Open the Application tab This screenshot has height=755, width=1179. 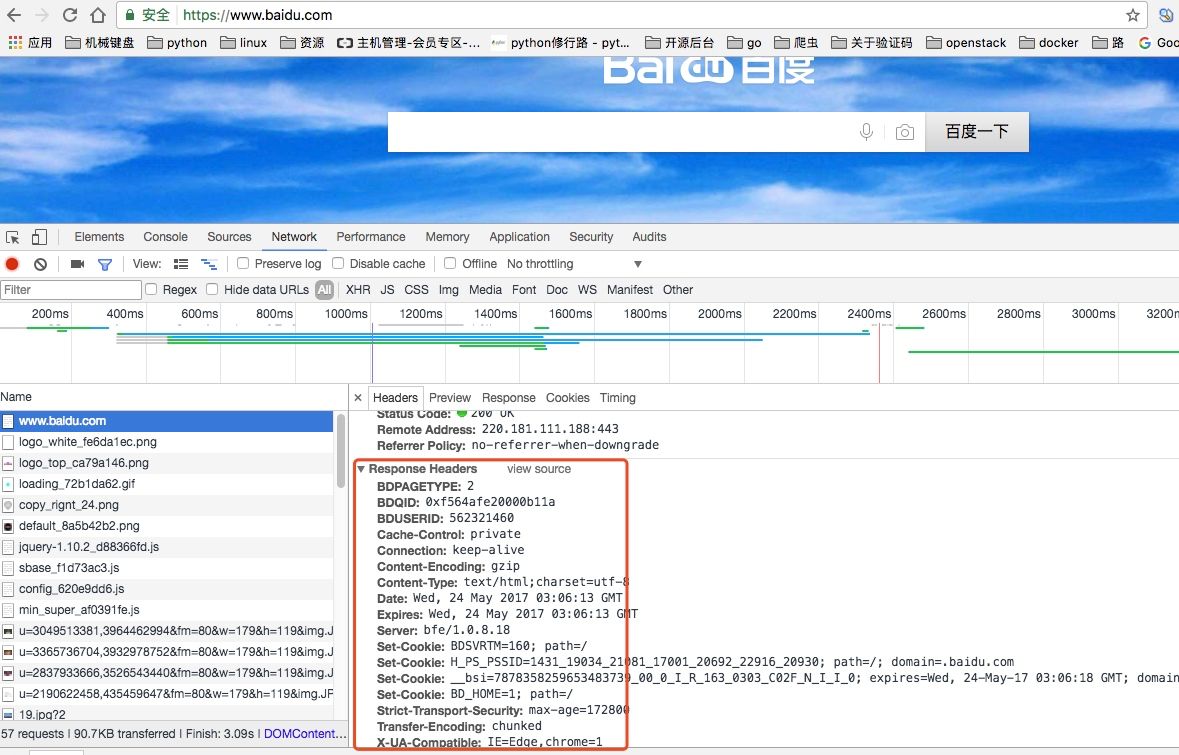[520, 237]
